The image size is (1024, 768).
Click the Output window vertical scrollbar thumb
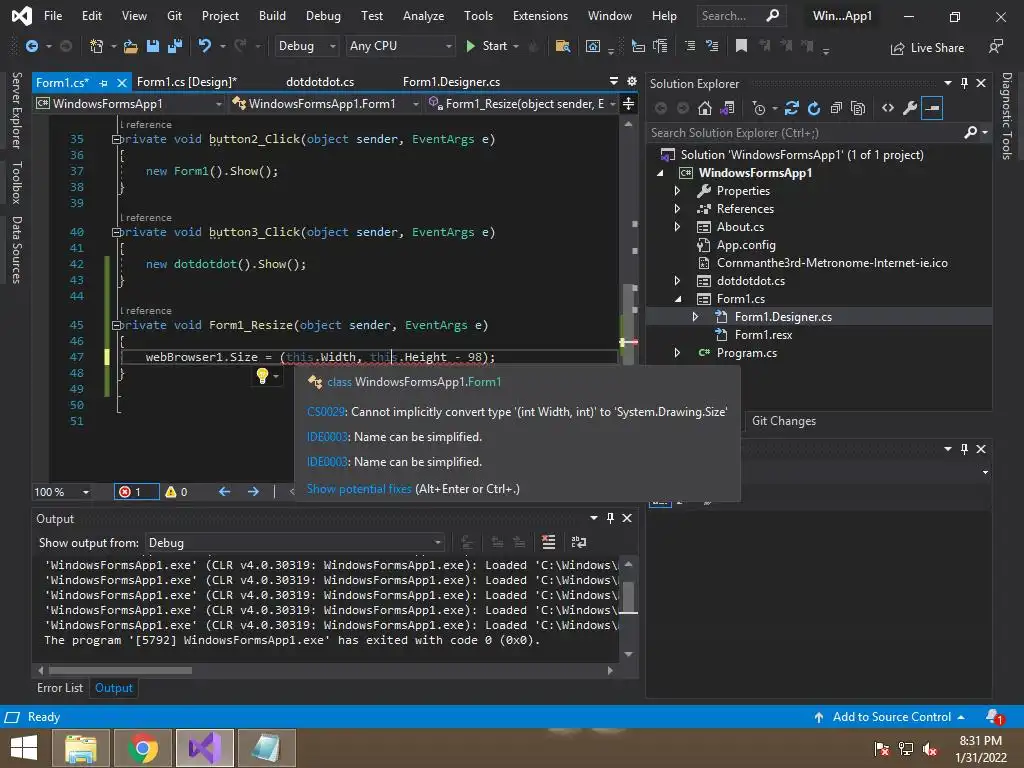628,597
